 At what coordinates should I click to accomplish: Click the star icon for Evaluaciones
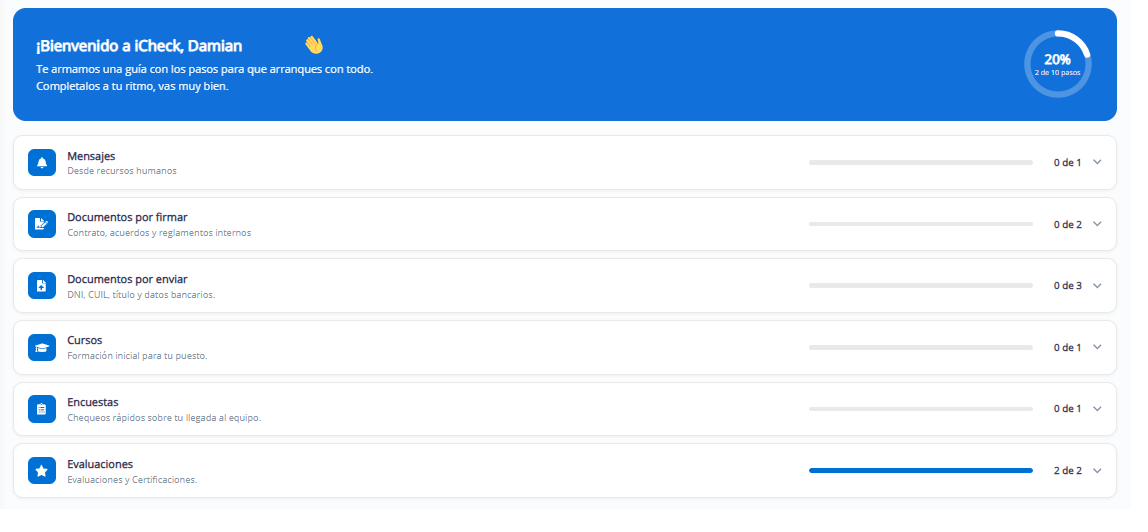pyautogui.click(x=42, y=471)
